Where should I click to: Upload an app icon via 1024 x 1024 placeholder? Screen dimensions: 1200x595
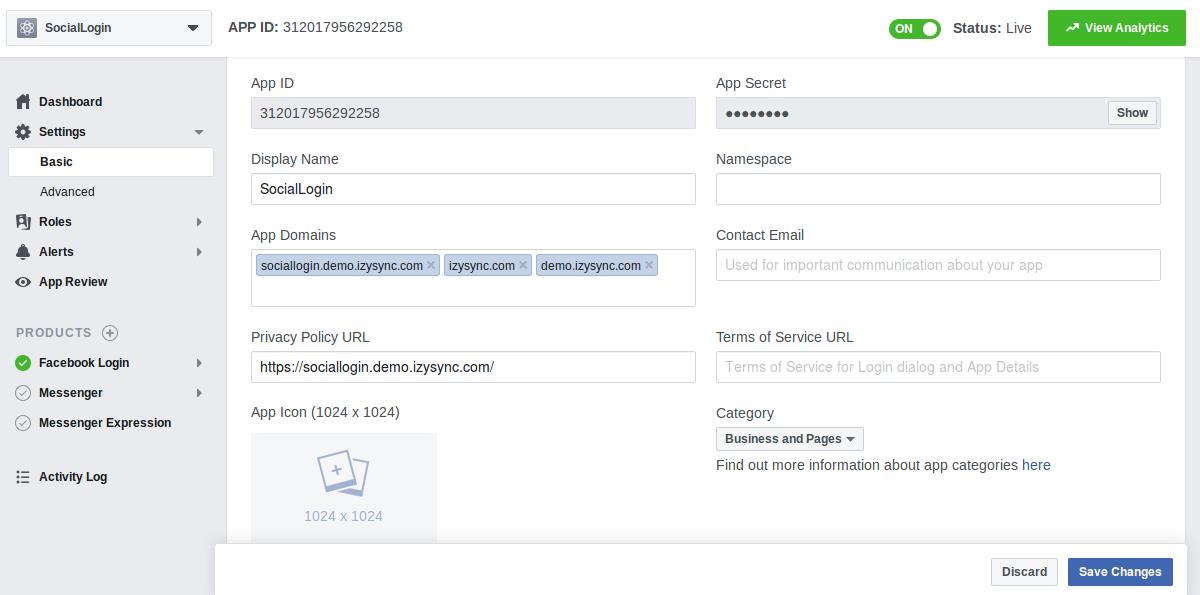pos(343,488)
